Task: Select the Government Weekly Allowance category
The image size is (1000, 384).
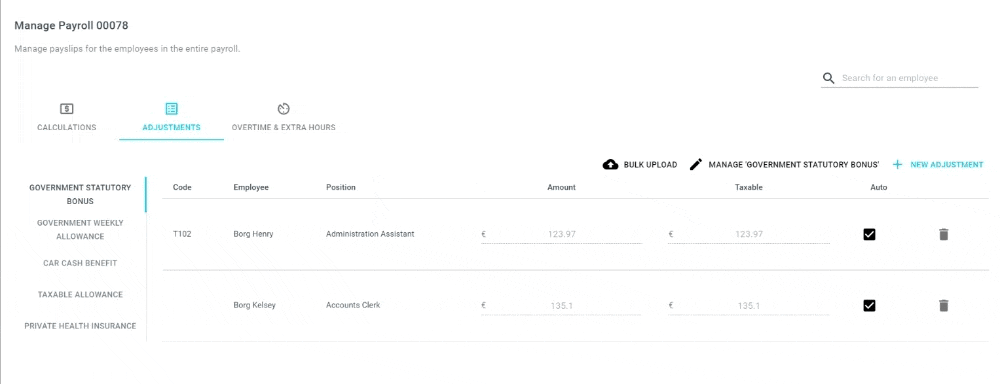Action: click(x=80, y=230)
